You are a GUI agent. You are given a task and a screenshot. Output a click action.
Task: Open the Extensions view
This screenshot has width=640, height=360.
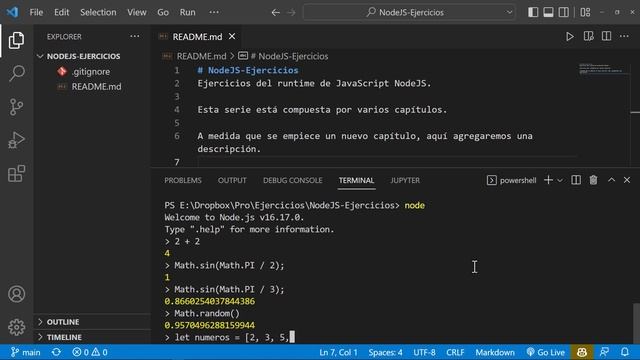click(x=16, y=173)
